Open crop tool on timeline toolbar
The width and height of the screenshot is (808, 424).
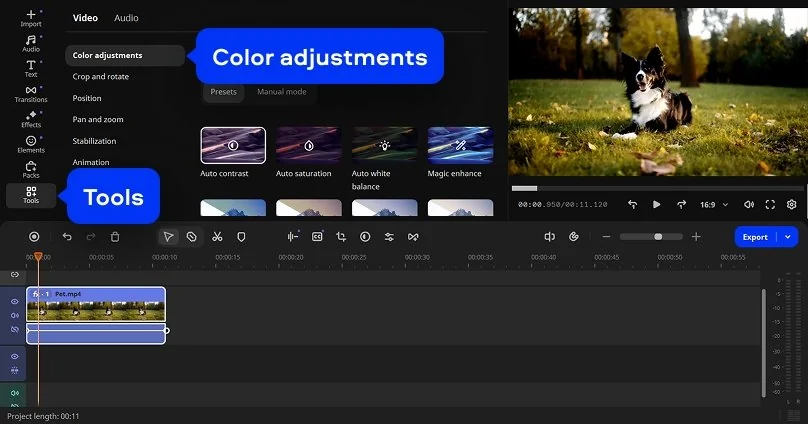coord(341,236)
